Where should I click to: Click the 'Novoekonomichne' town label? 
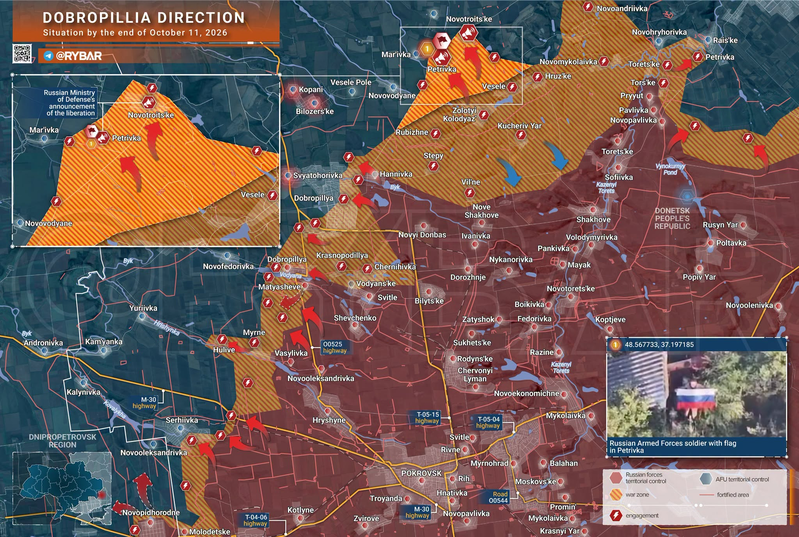[526, 394]
